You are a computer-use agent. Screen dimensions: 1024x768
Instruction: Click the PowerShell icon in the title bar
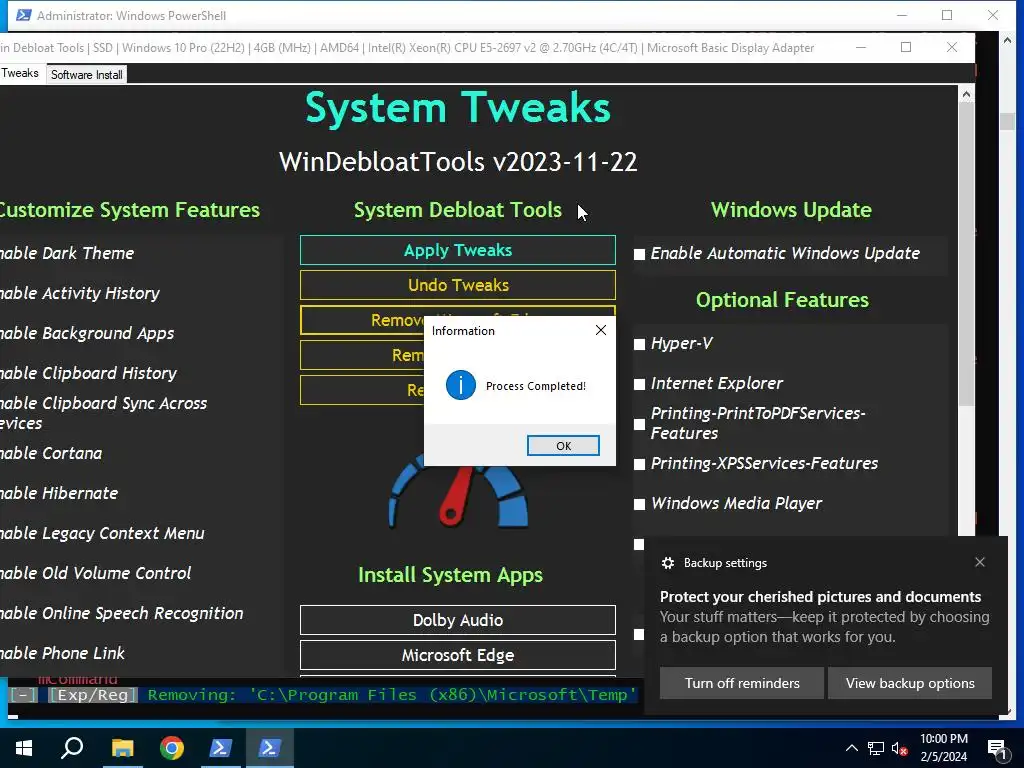[24, 15]
